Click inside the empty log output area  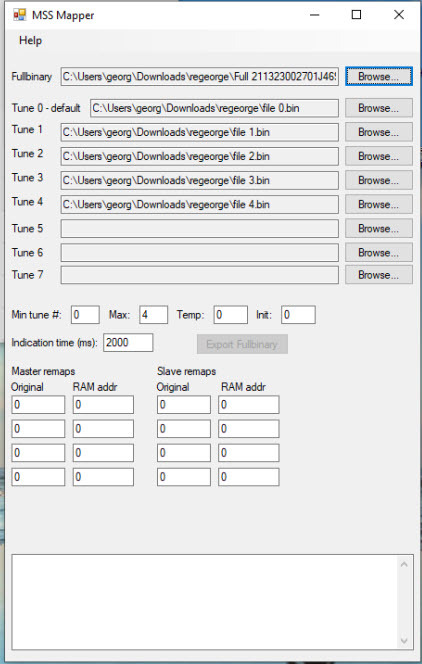click(204, 602)
